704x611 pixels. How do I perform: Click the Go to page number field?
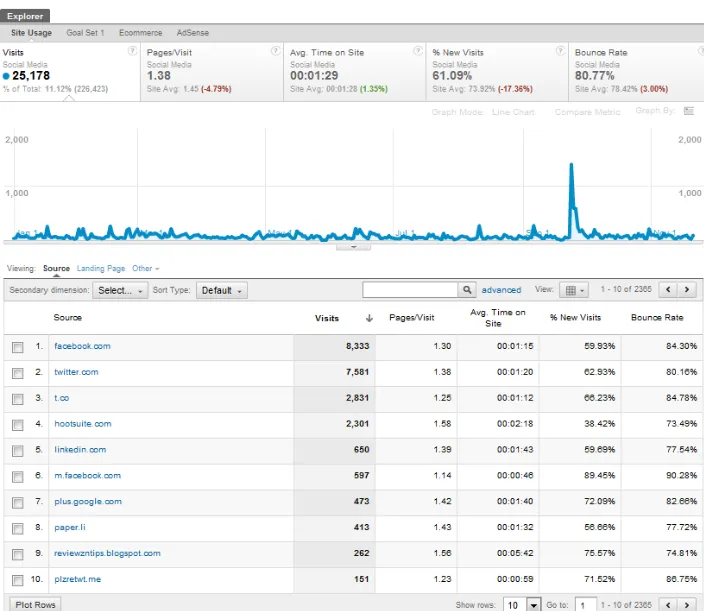[x=586, y=605]
